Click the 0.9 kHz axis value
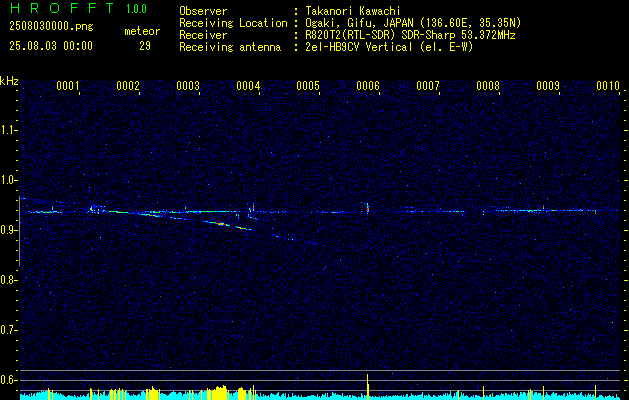This screenshot has height=400, width=629. (x=9, y=230)
